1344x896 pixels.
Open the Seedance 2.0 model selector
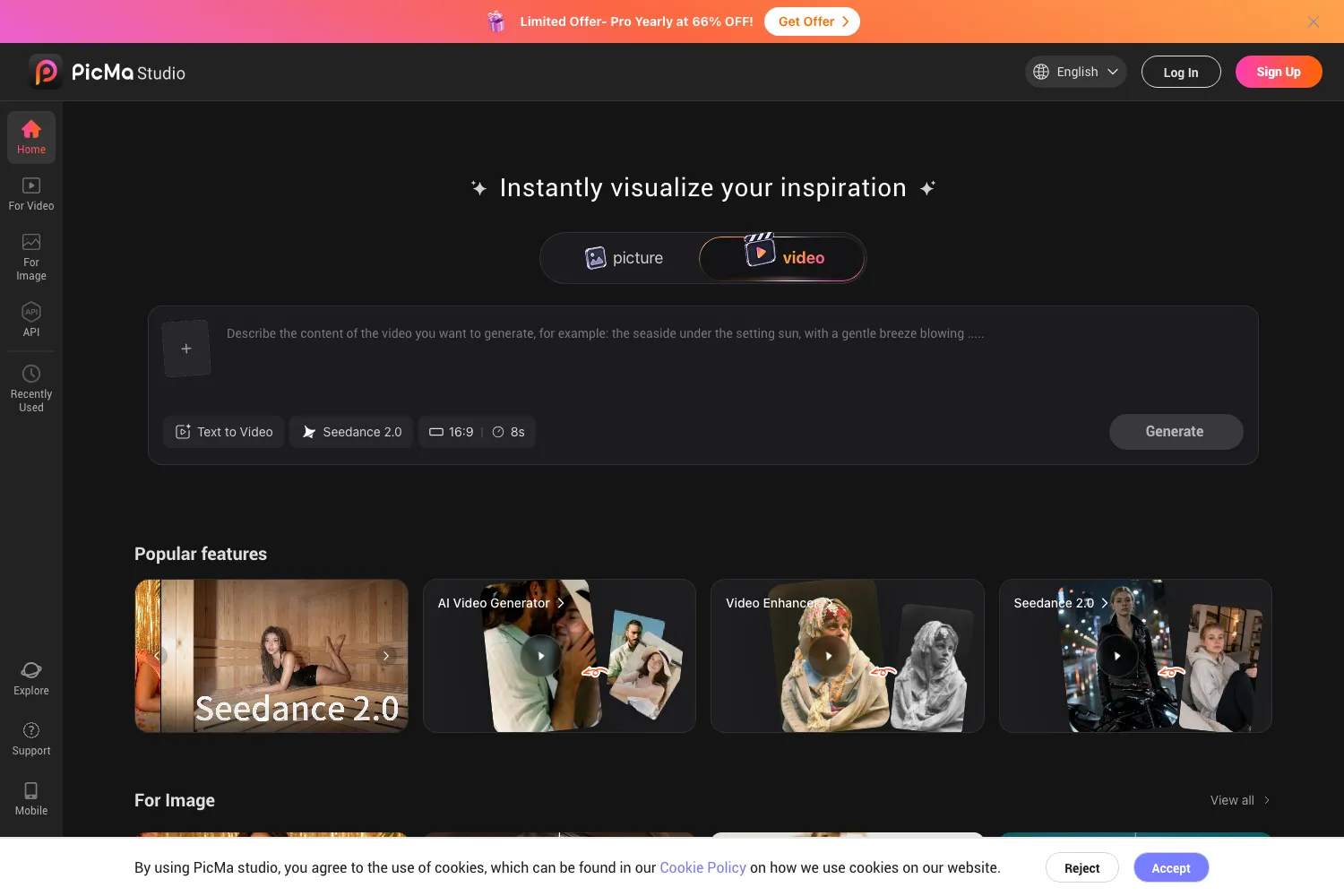pos(351,432)
